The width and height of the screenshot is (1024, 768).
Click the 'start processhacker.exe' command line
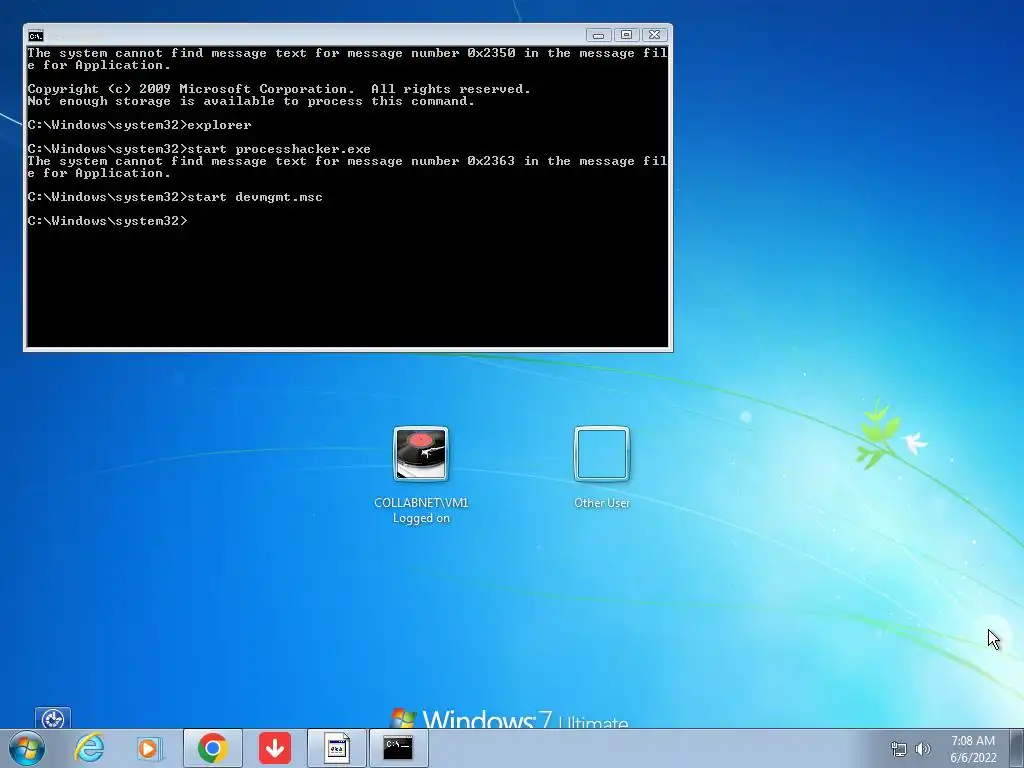199,149
